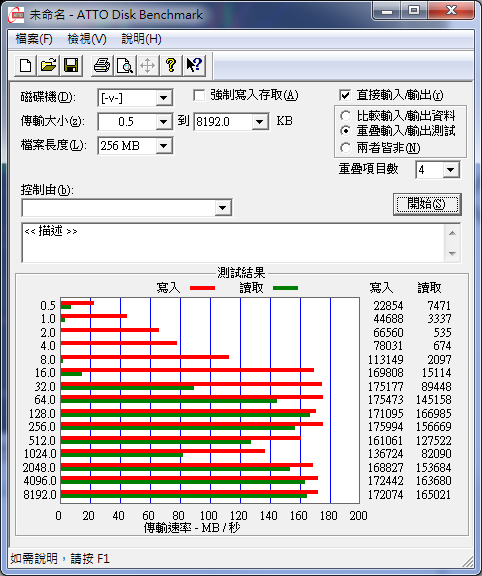The height and width of the screenshot is (576, 482).
Task: Click the 讀取 column header above results
Action: click(x=429, y=288)
